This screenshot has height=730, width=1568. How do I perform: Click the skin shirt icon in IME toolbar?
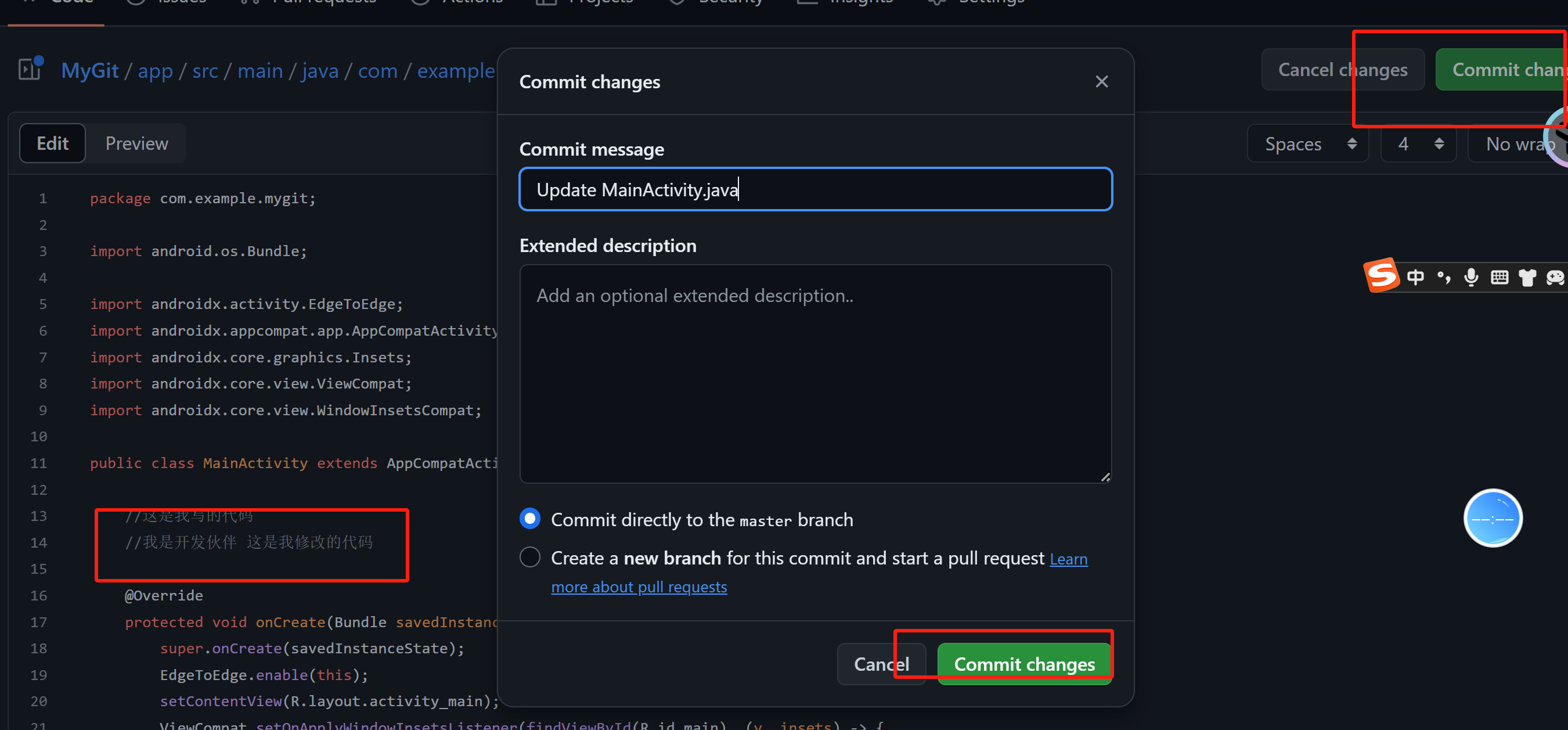(1527, 278)
